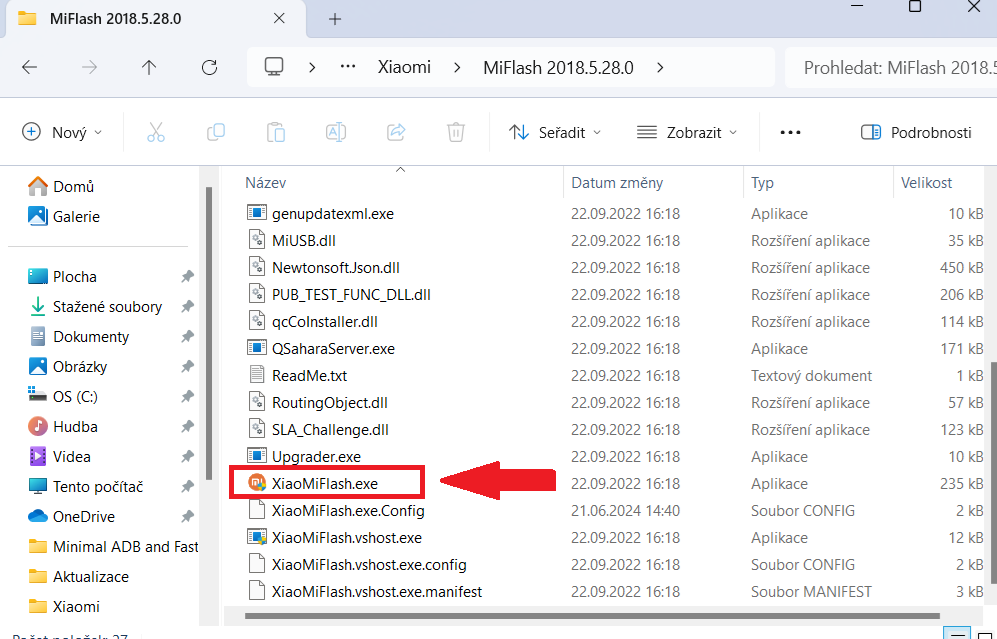Screen dimensions: 997x639
Task: Click the search box Prohledat MiFlash
Action: pyautogui.click(x=895, y=68)
